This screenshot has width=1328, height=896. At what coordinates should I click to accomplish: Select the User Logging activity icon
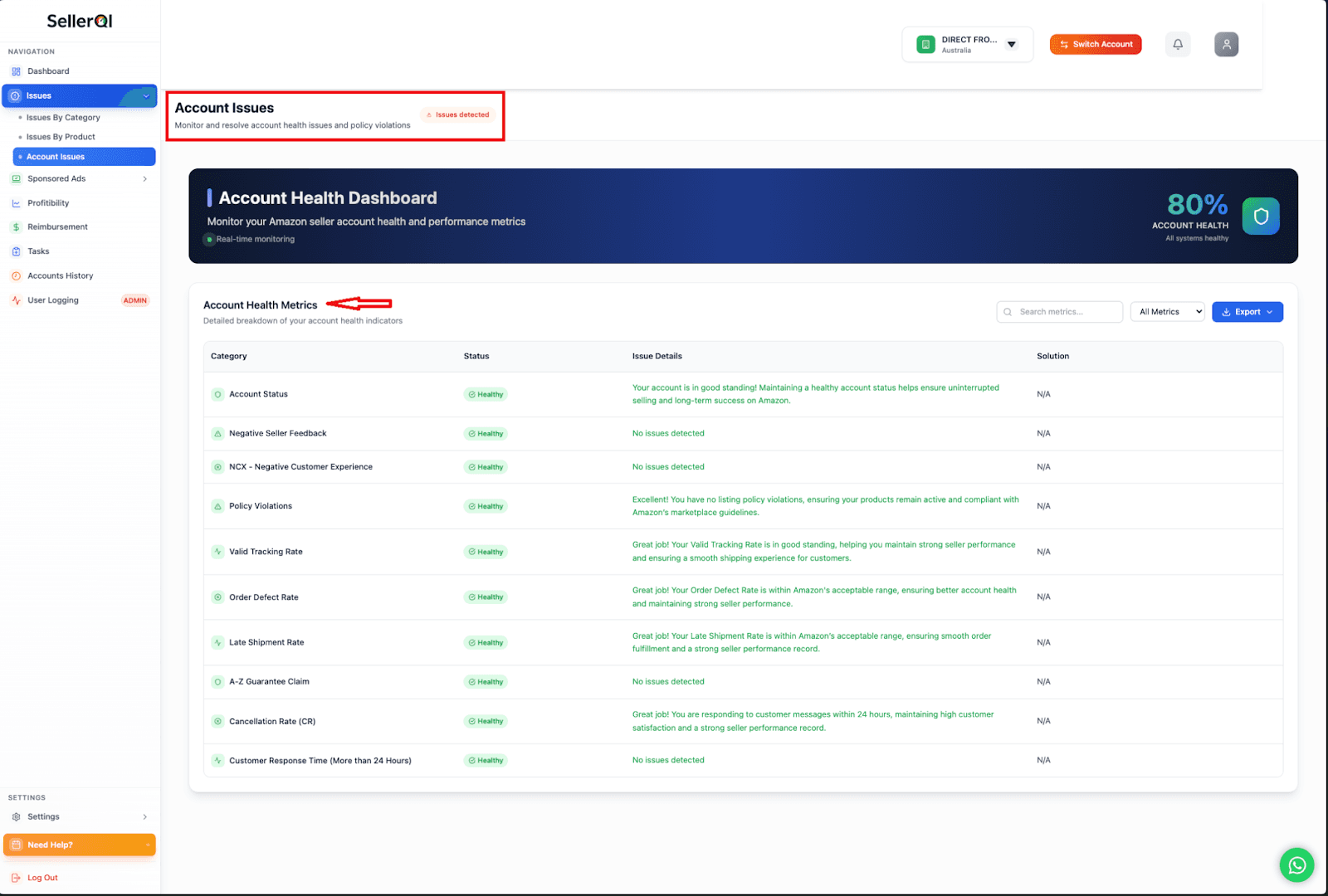[x=16, y=299]
